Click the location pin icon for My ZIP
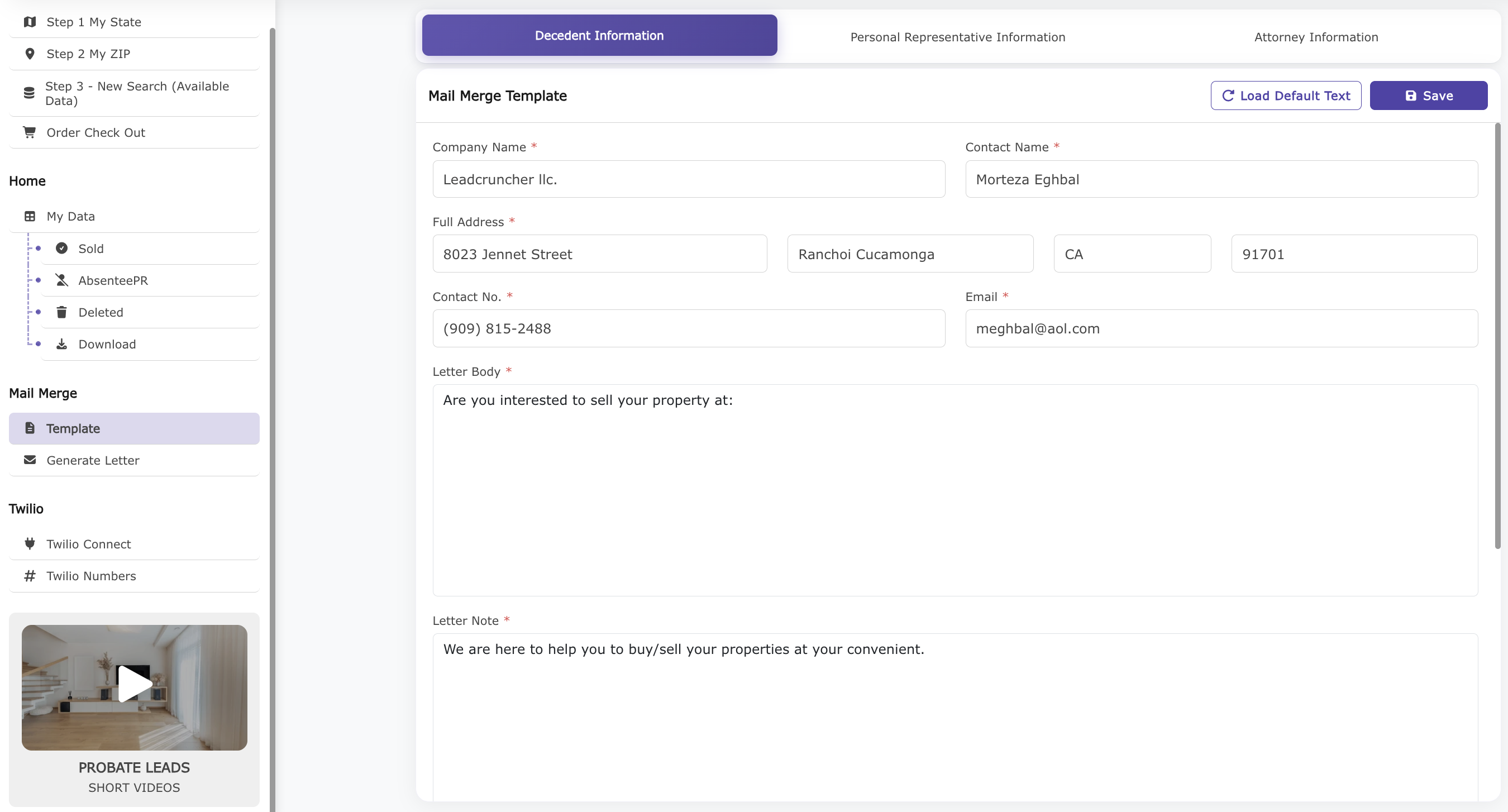The width and height of the screenshot is (1508, 812). (x=29, y=54)
